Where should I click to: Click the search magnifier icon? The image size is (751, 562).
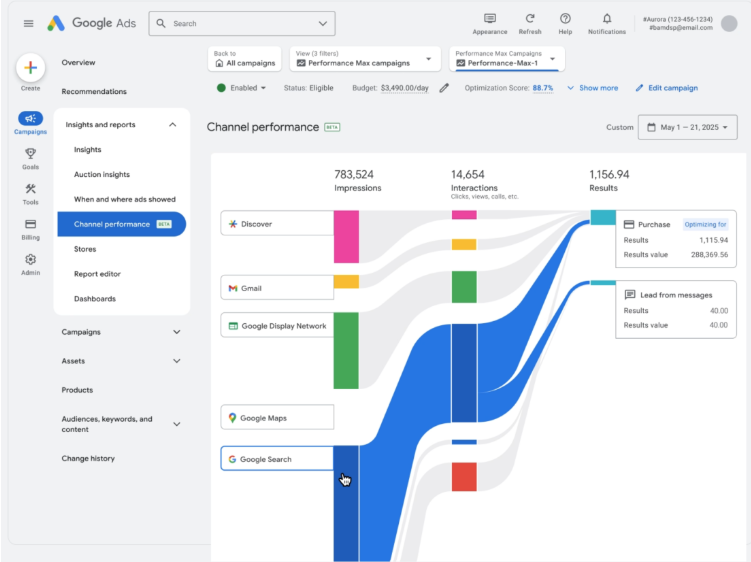pyautogui.click(x=161, y=23)
